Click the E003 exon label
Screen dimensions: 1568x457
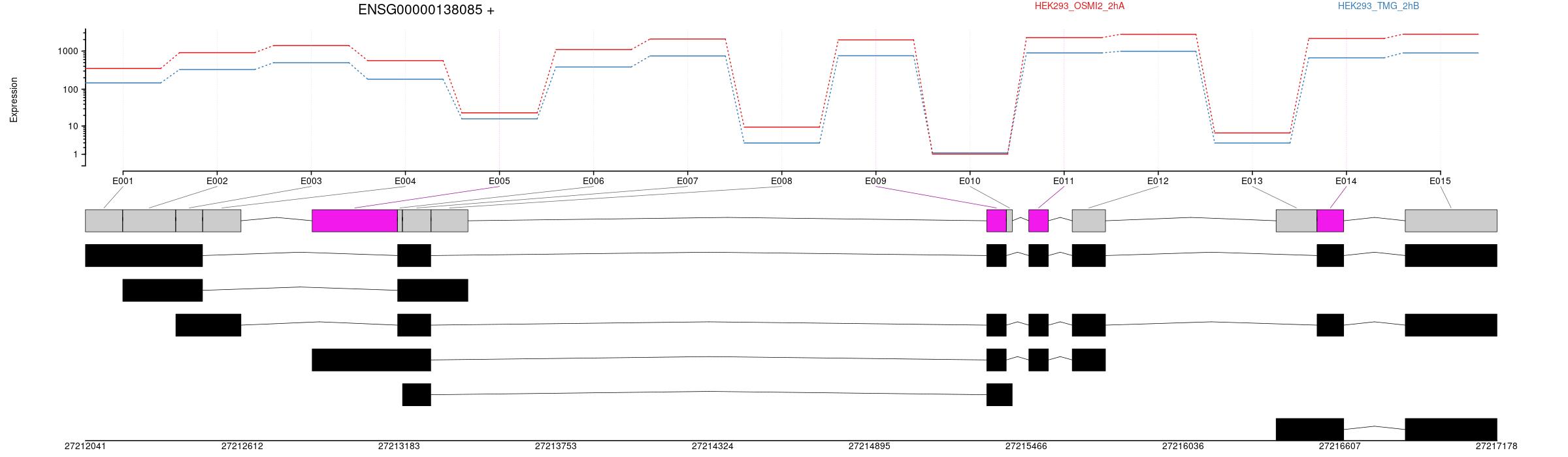click(311, 181)
